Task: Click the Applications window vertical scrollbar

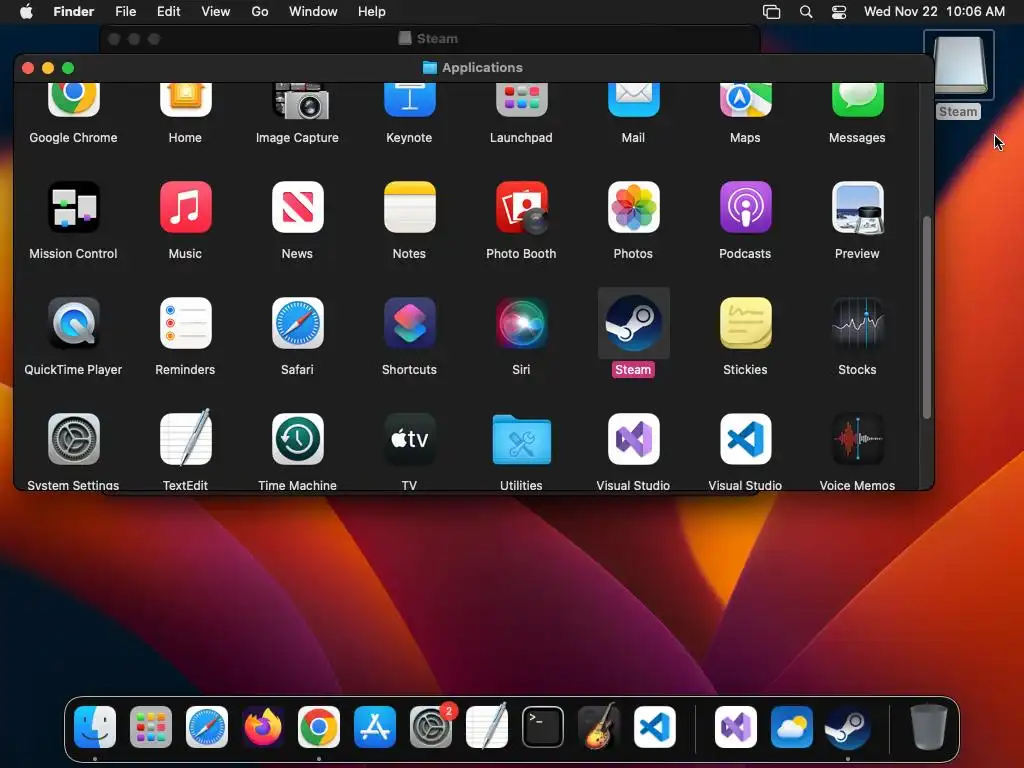Action: pyautogui.click(x=926, y=317)
